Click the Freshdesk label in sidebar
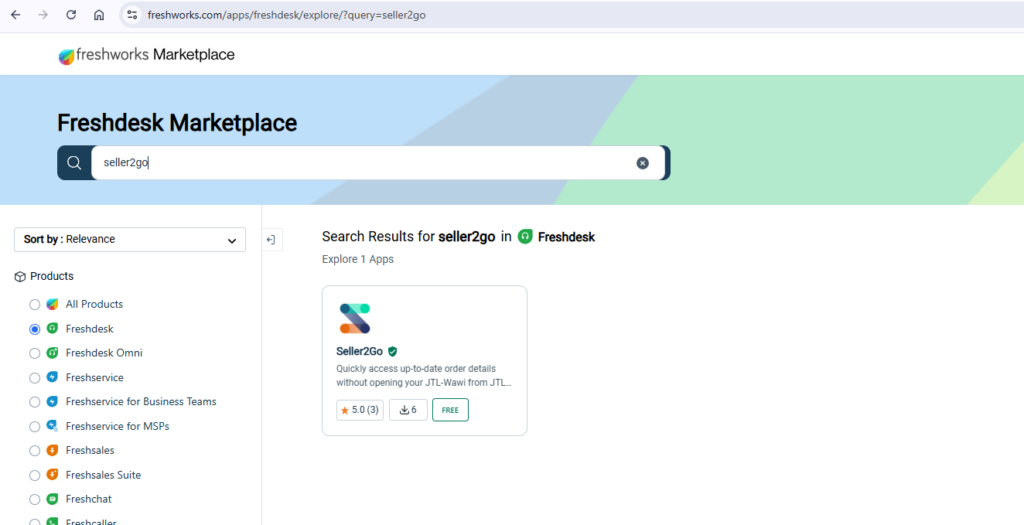The height and width of the screenshot is (525, 1024). (x=89, y=328)
